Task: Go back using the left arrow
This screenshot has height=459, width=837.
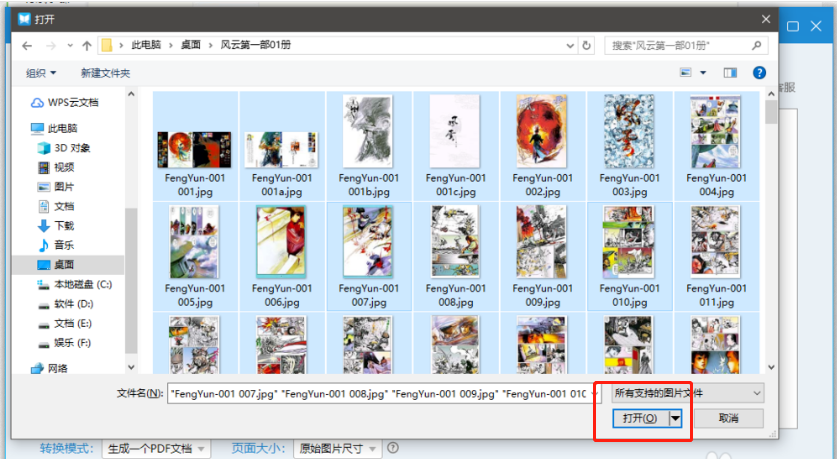Action: point(27,46)
